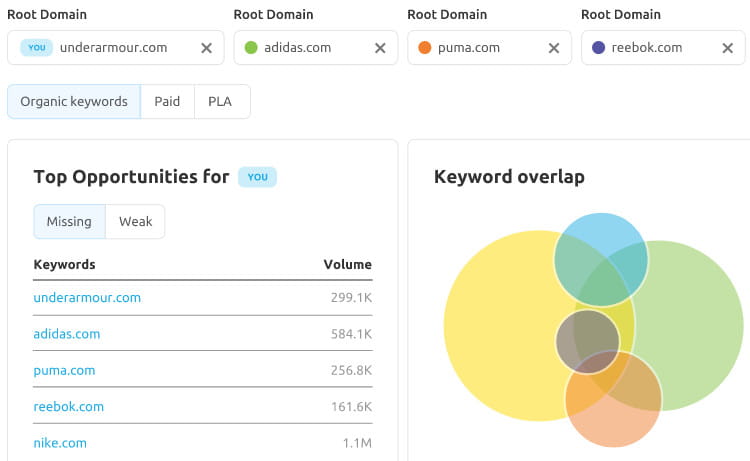This screenshot has height=461, width=750.
Task: Select the Missing opportunities tab
Action: coord(69,221)
